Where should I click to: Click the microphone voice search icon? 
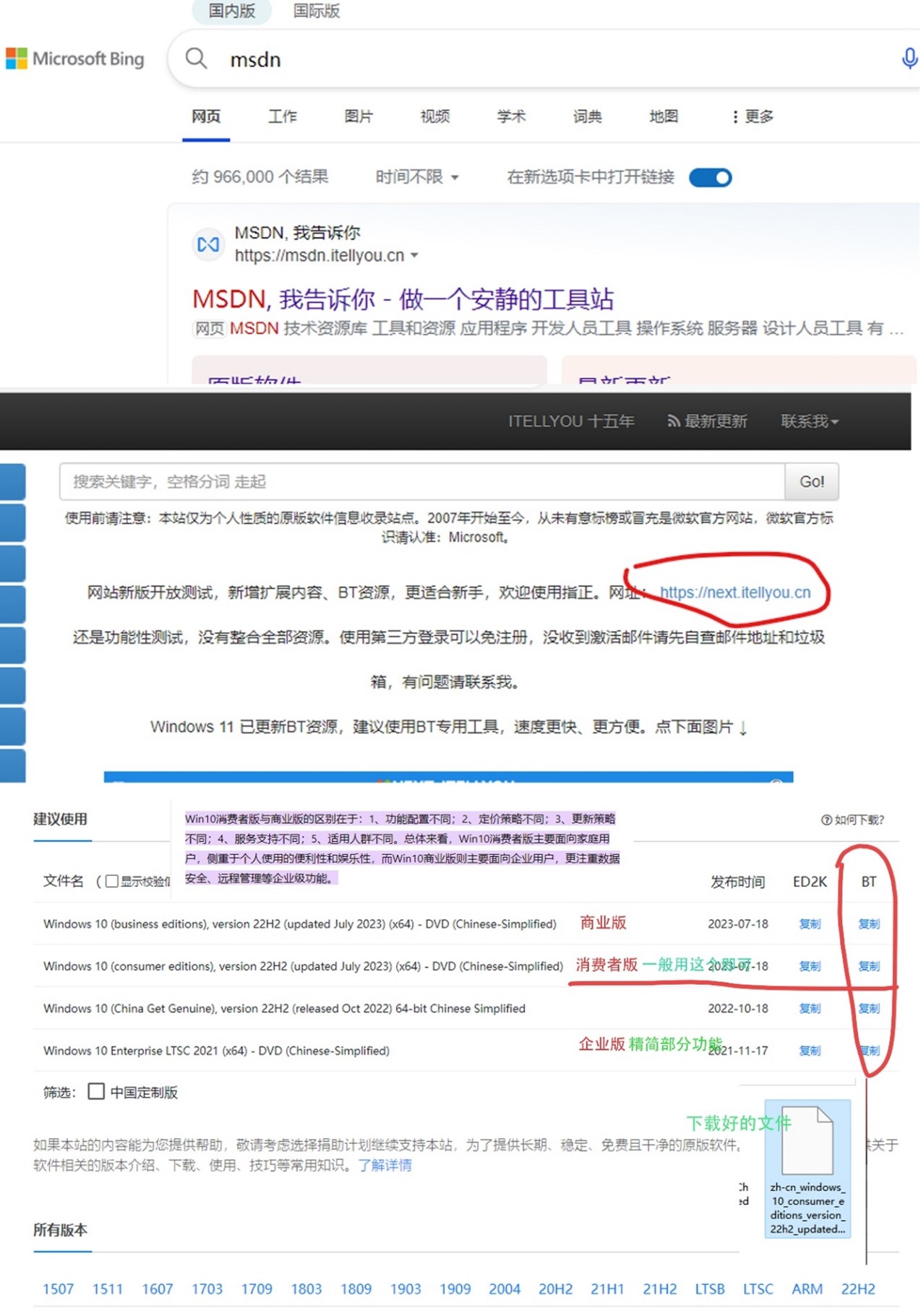(x=909, y=59)
